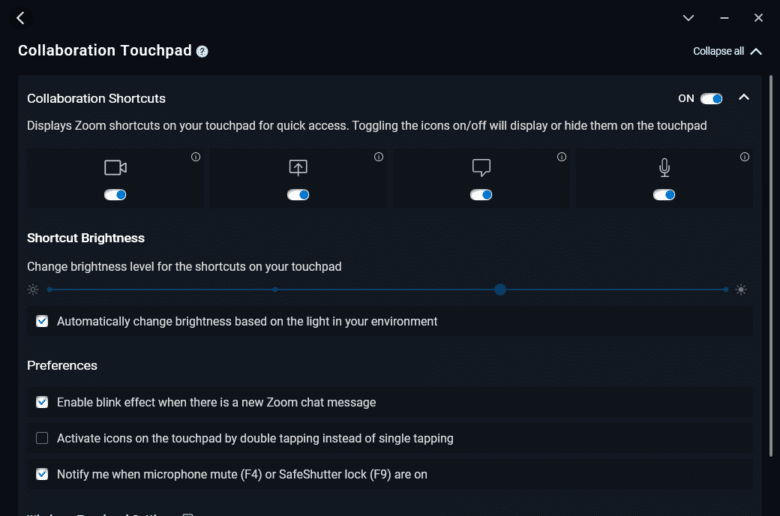The width and height of the screenshot is (780, 516).
Task: Open help icon beside Collaboration Touchpad
Action: pos(202,51)
